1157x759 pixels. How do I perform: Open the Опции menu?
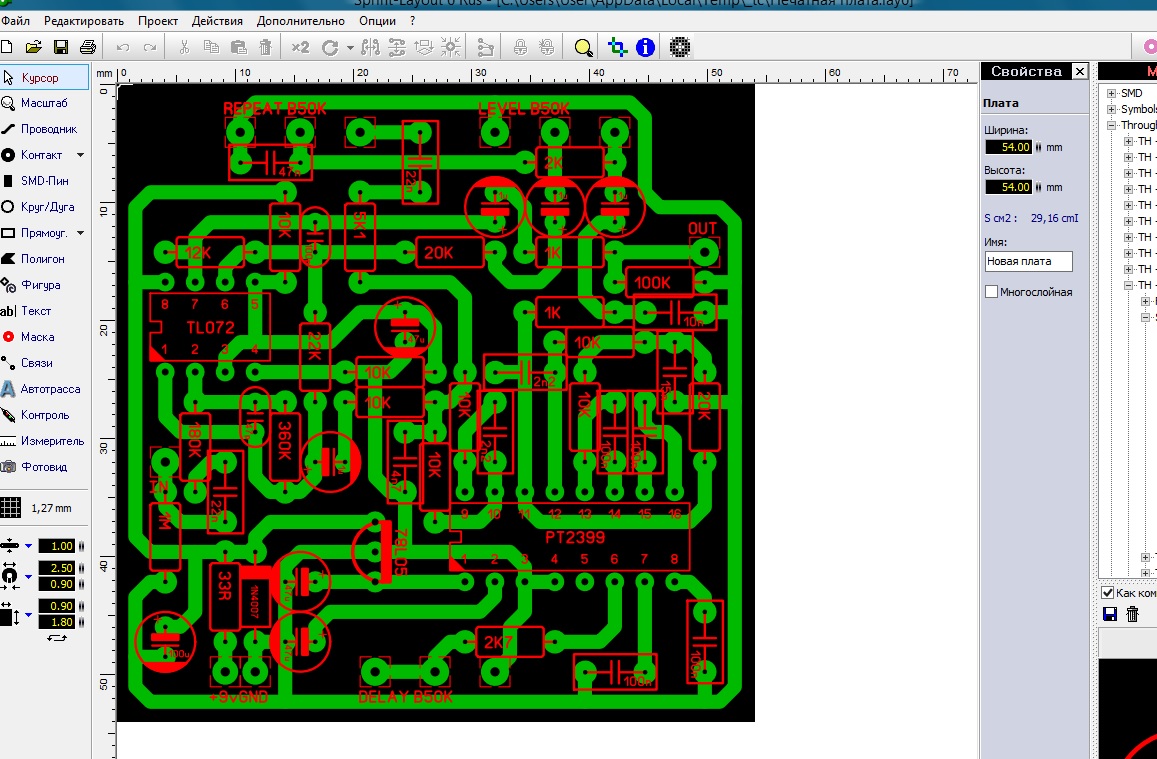(377, 21)
